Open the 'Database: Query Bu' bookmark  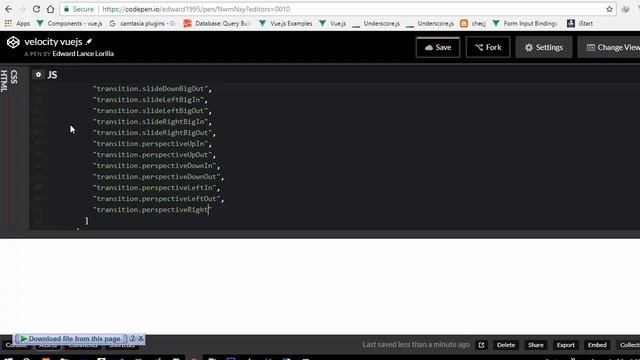(217, 24)
